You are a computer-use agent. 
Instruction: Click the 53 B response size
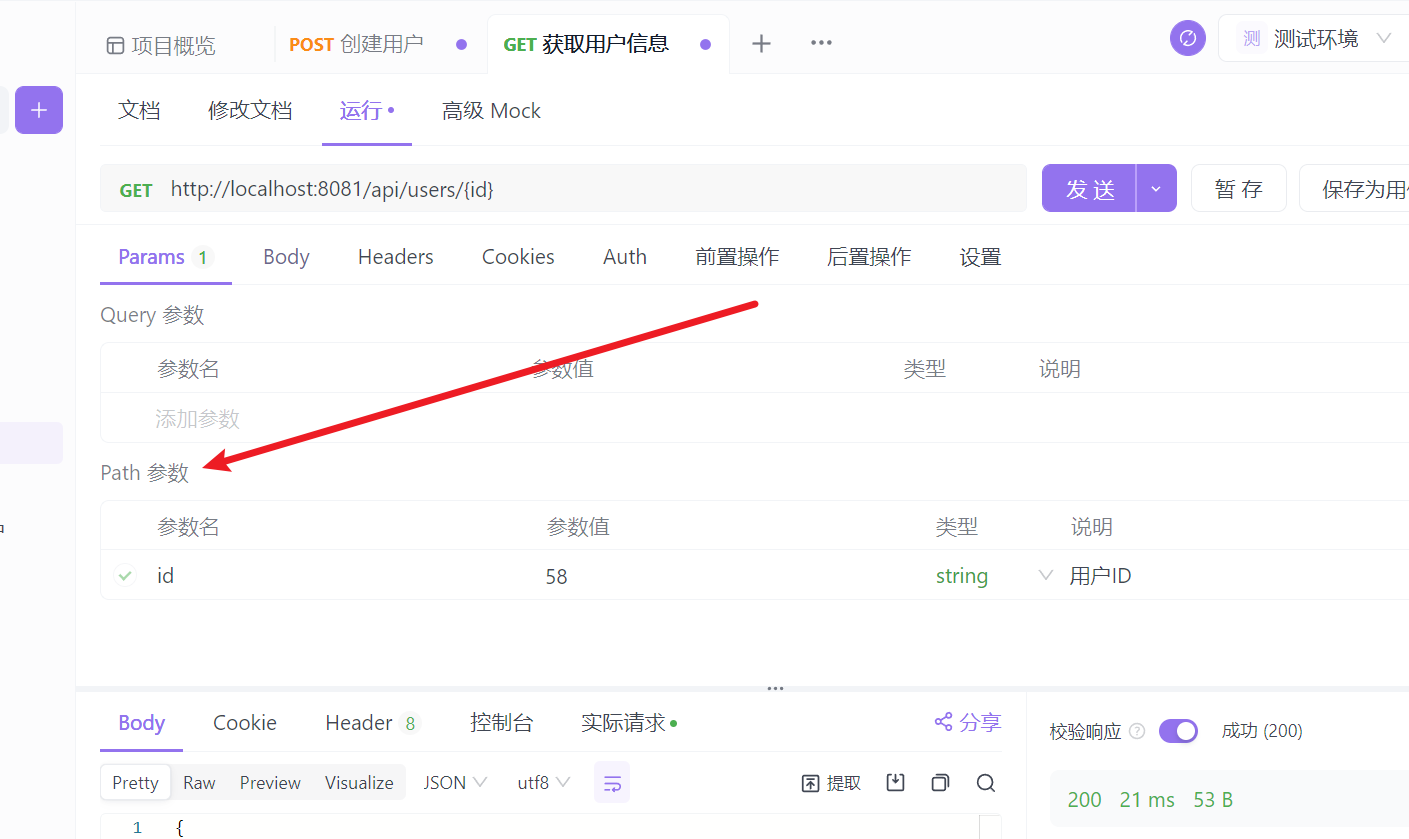click(1213, 800)
